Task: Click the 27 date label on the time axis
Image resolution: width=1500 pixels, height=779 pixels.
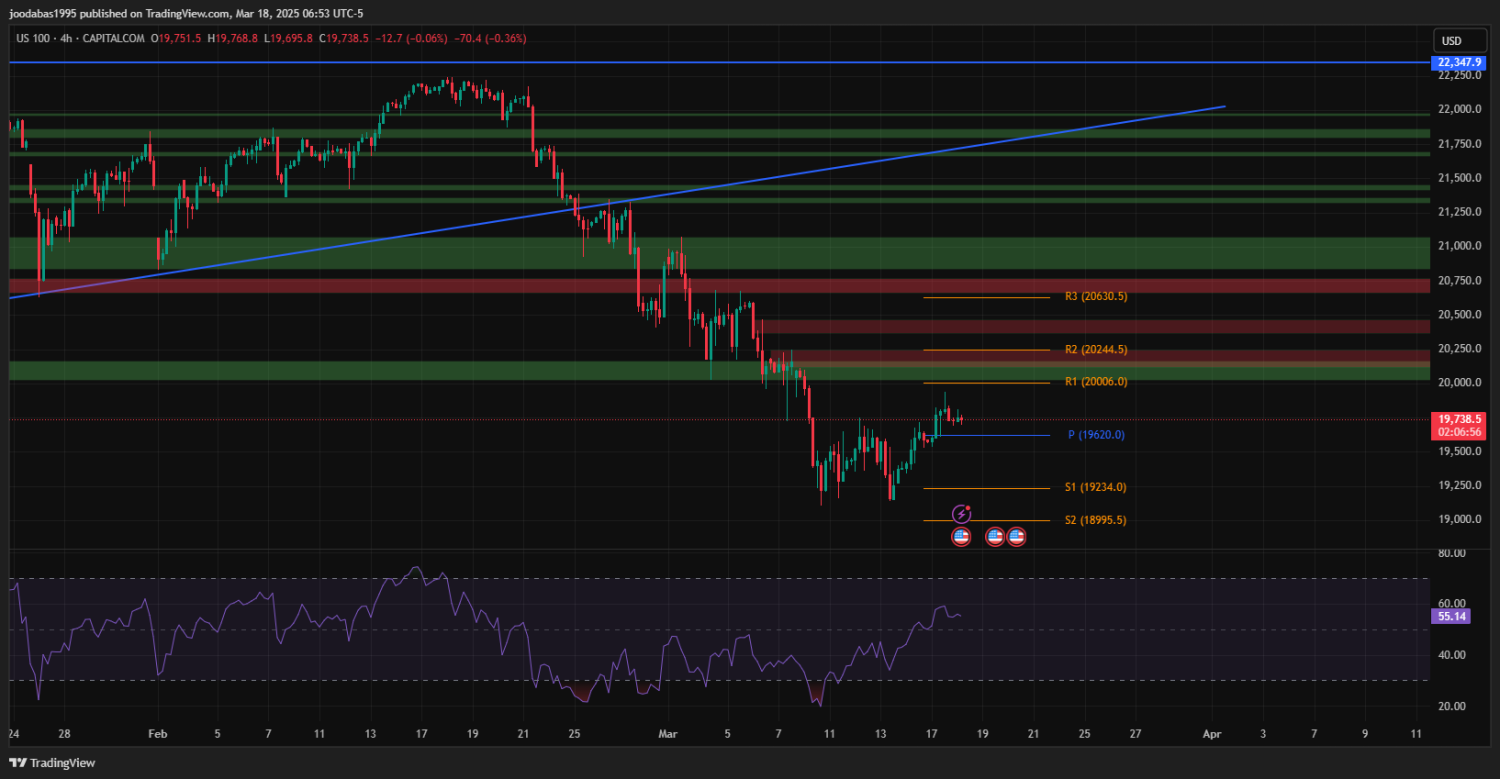Action: point(1135,734)
